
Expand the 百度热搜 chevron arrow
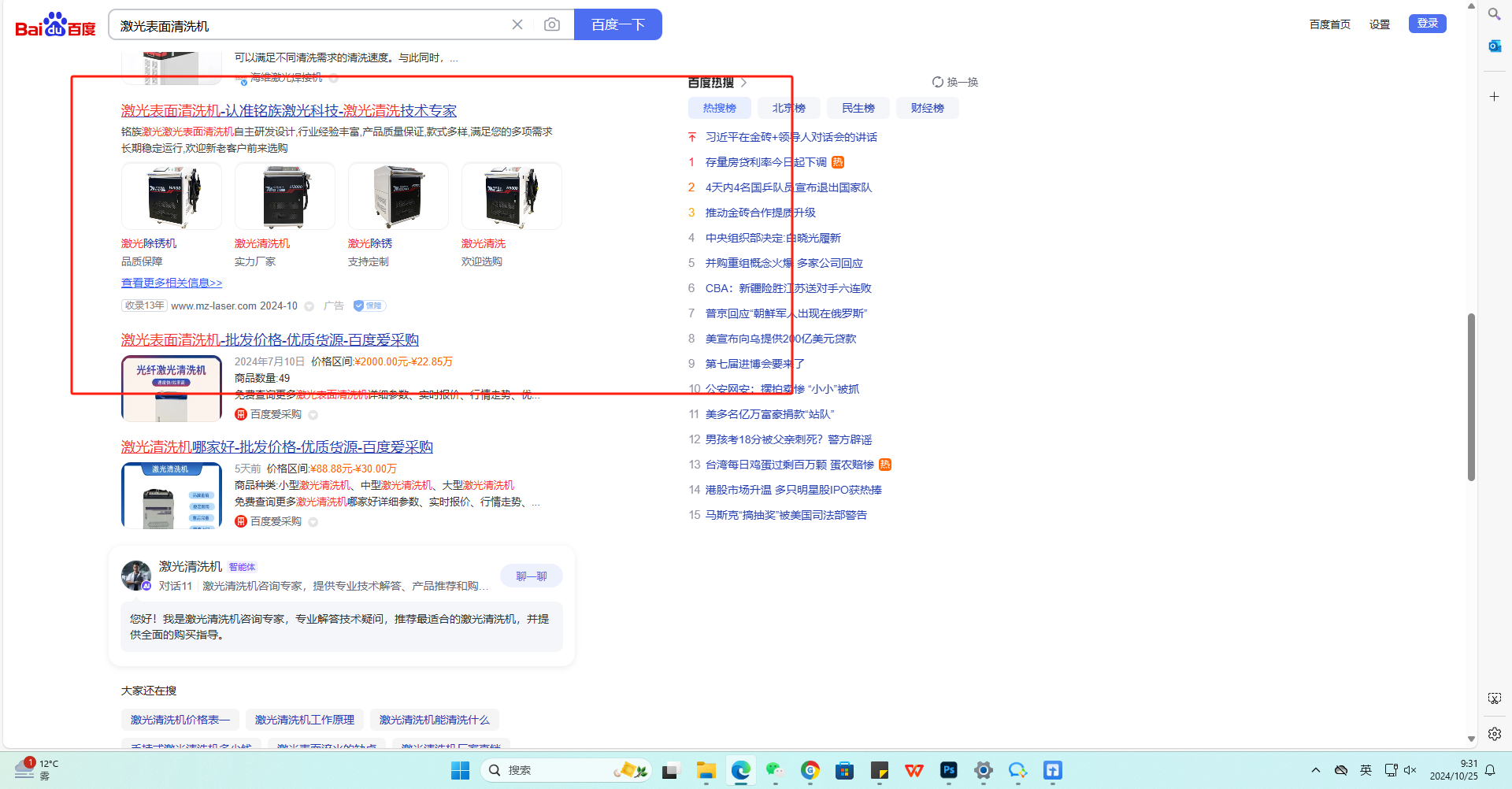743,83
